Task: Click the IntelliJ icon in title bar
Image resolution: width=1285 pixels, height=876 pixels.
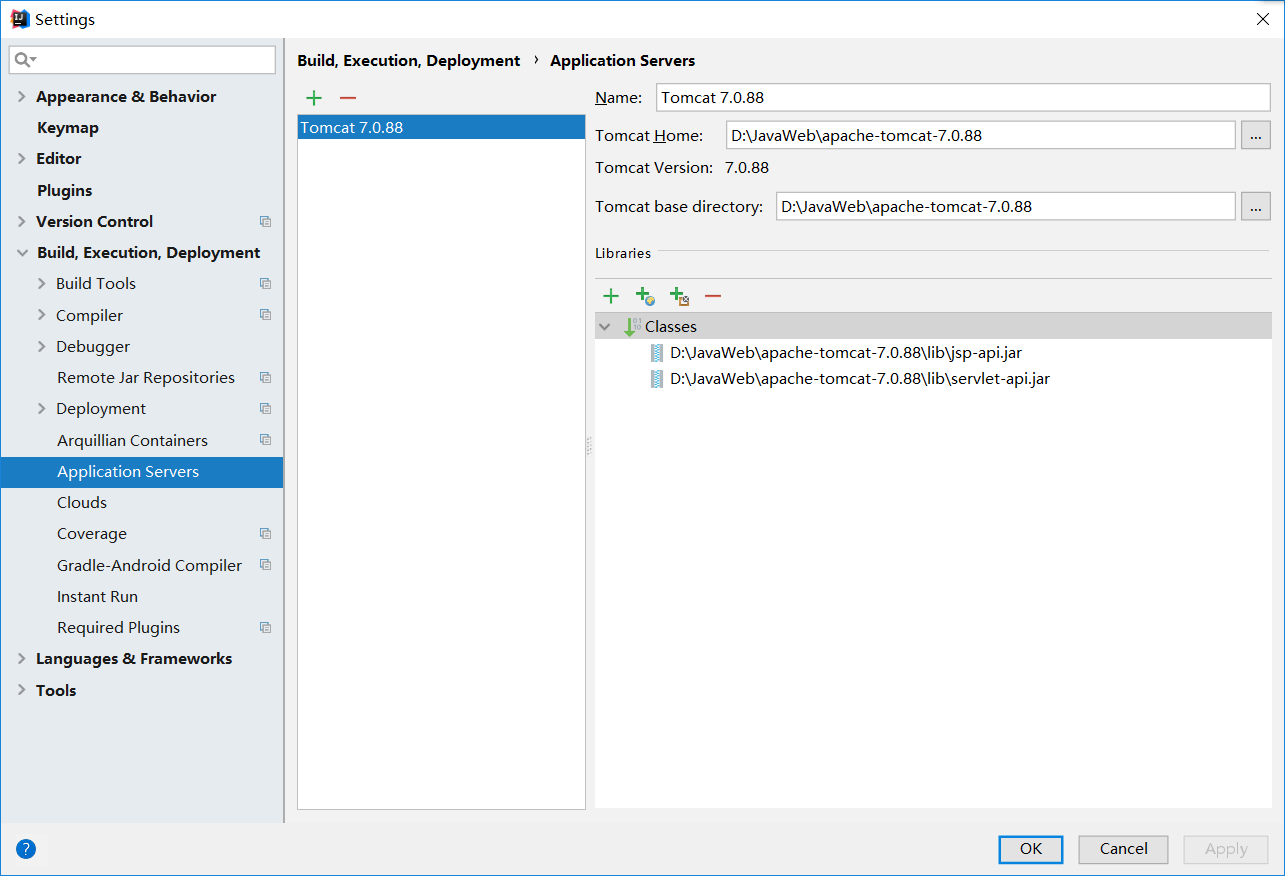Action: [19, 19]
